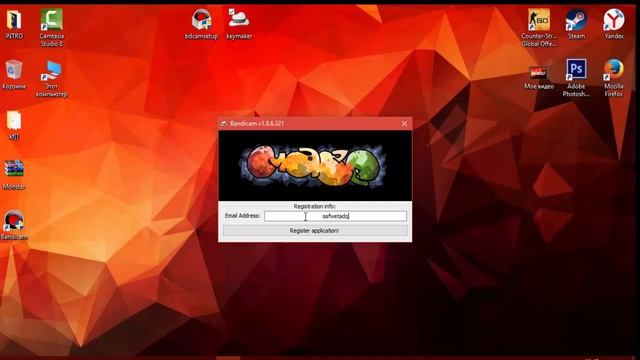Click the Register application! button

pos(315,231)
